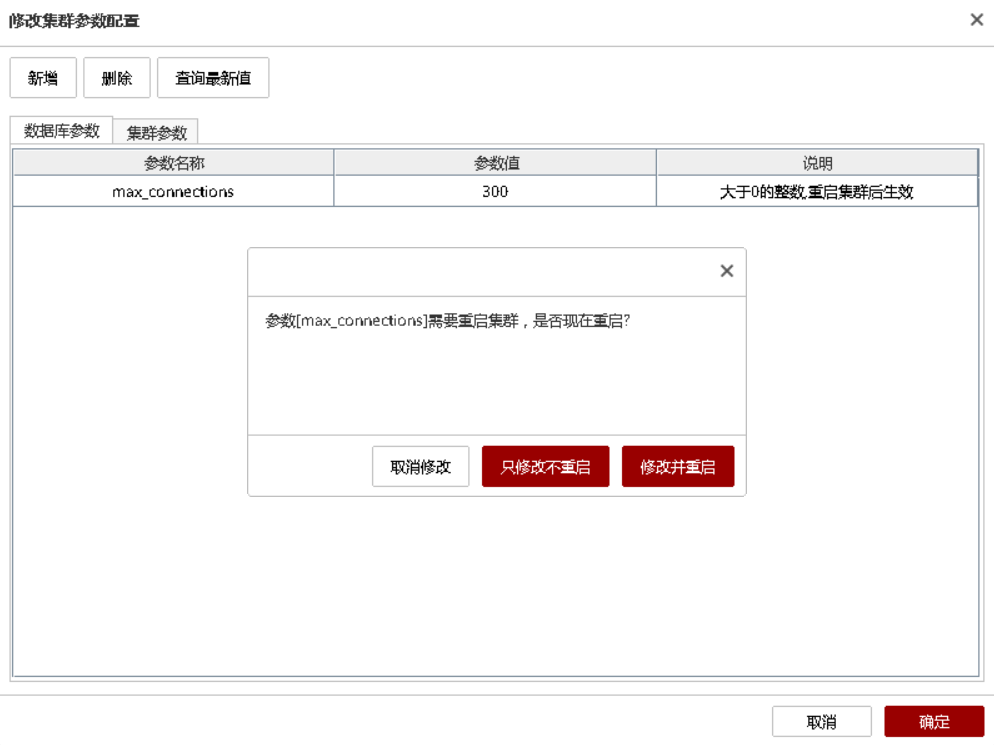Click the 参数值 column header
The height and width of the screenshot is (745, 994).
[x=495, y=163]
